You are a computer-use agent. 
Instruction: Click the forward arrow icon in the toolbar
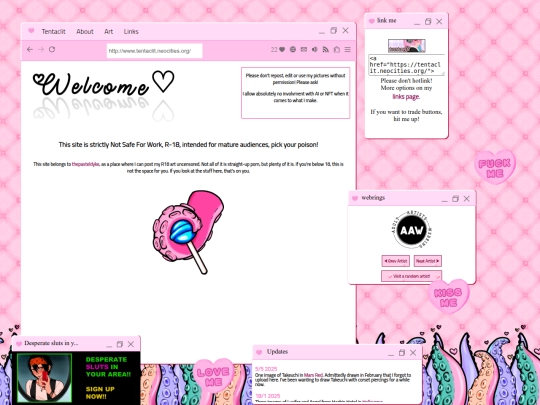(x=41, y=50)
